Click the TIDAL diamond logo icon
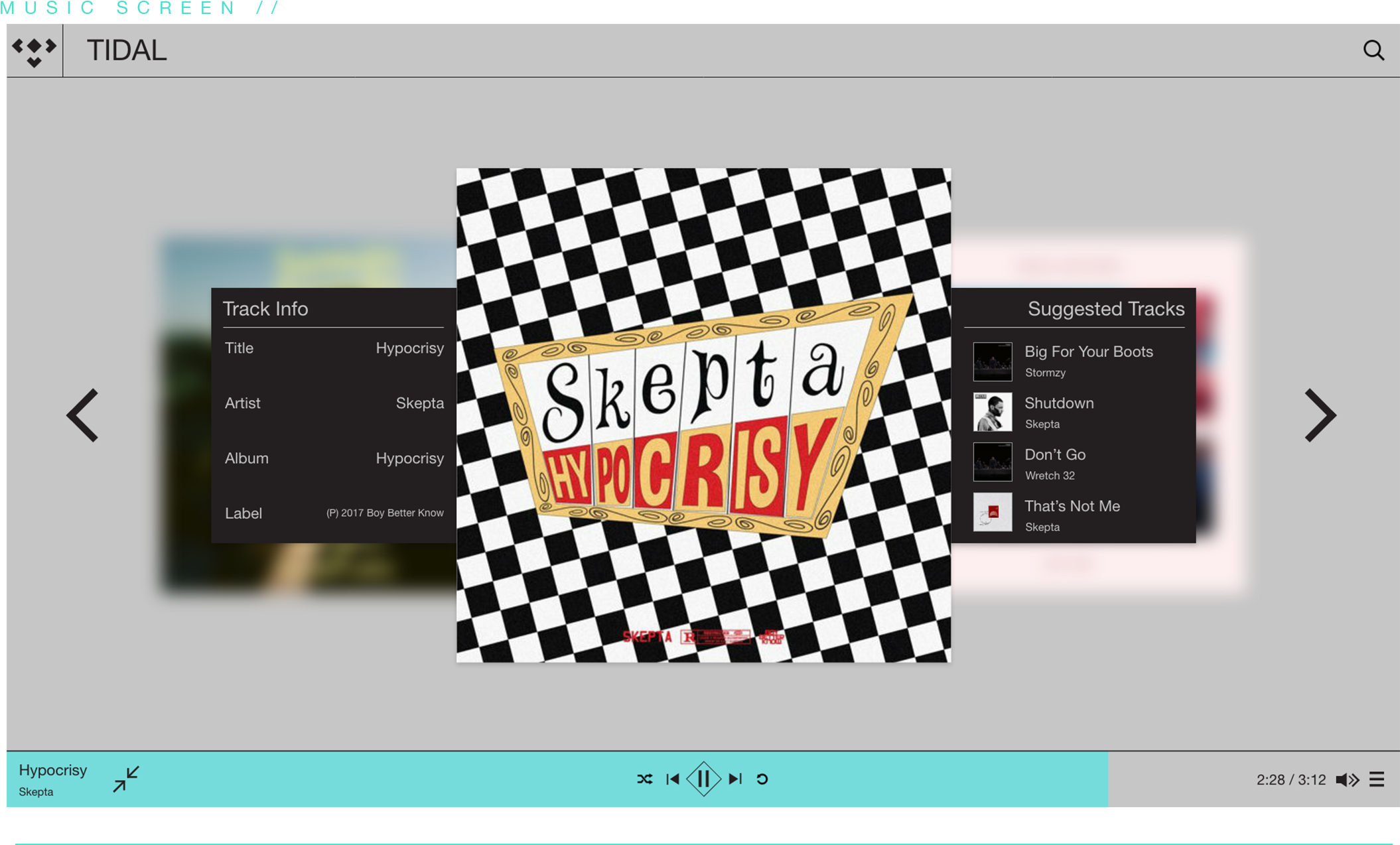 (35, 51)
